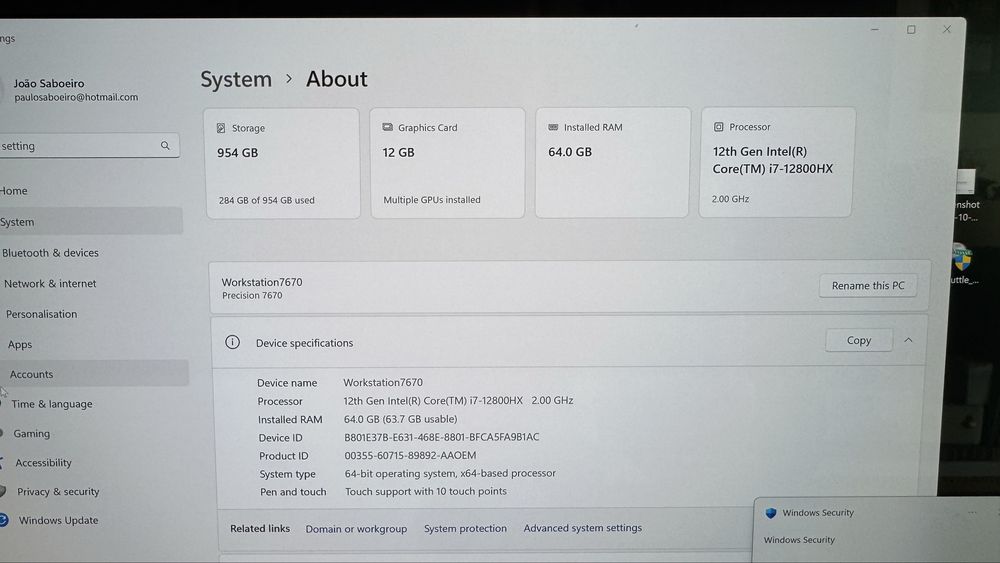Minimize the Settings window
1000x563 pixels.
tap(875, 29)
